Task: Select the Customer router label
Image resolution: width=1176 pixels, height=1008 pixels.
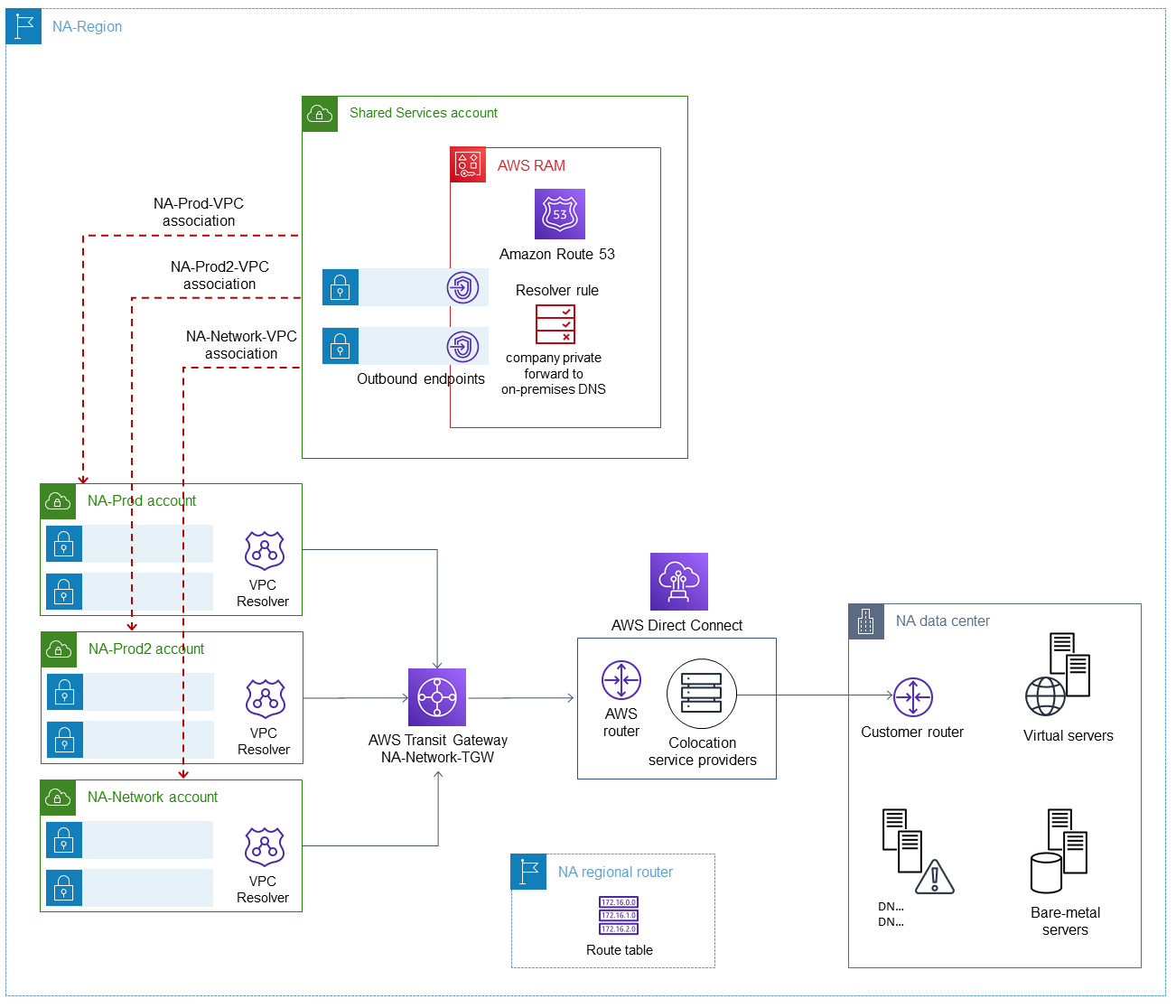Action: tap(912, 733)
